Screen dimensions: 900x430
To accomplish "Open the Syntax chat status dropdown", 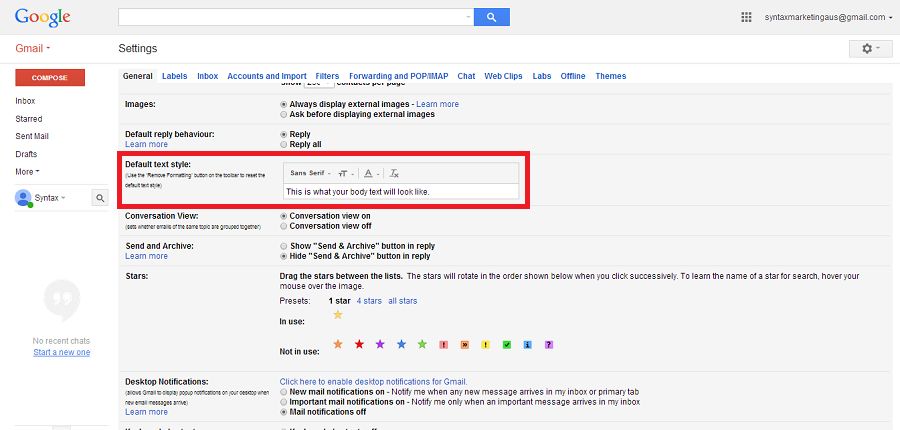I will (x=50, y=198).
